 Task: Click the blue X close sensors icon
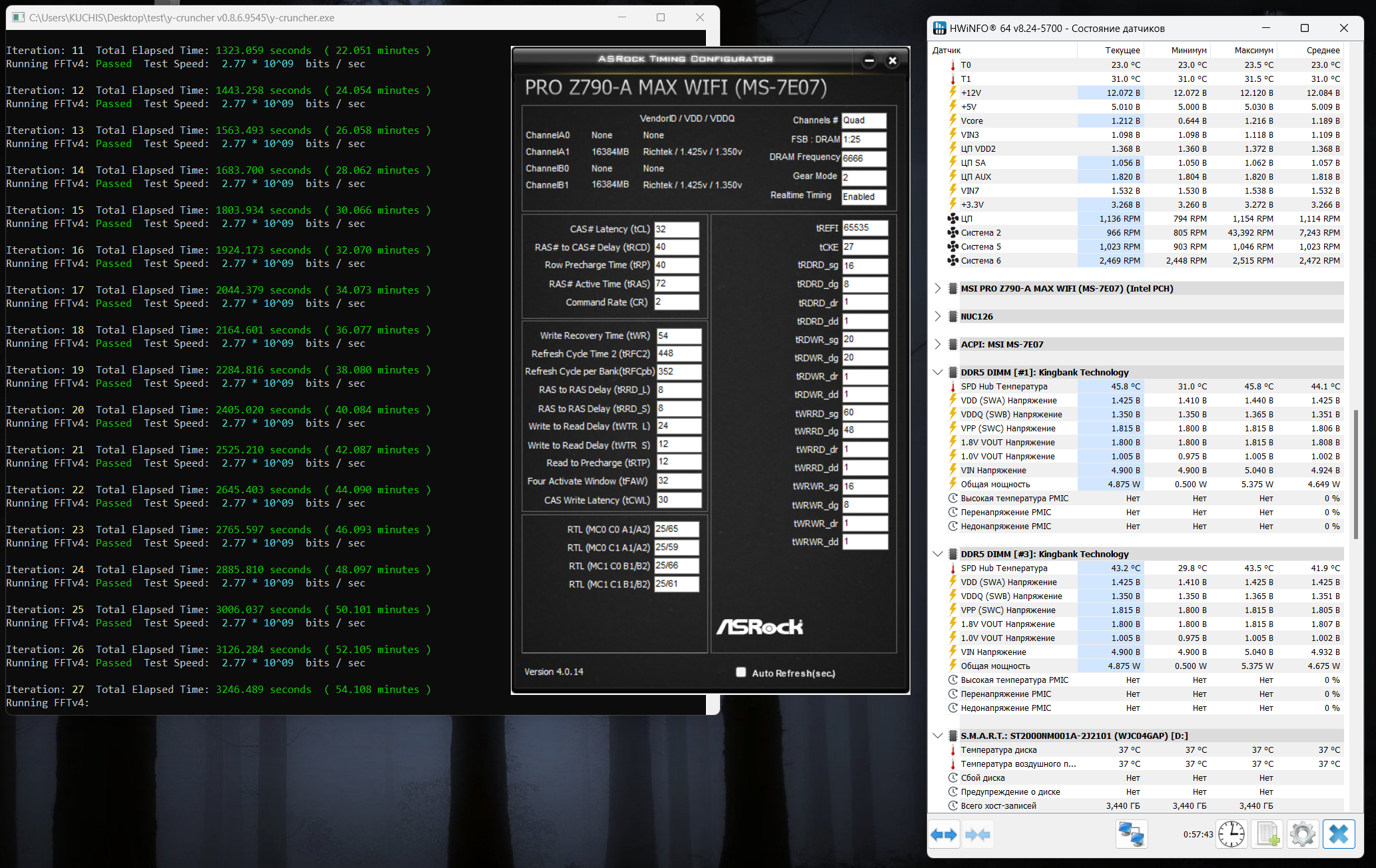1339,834
